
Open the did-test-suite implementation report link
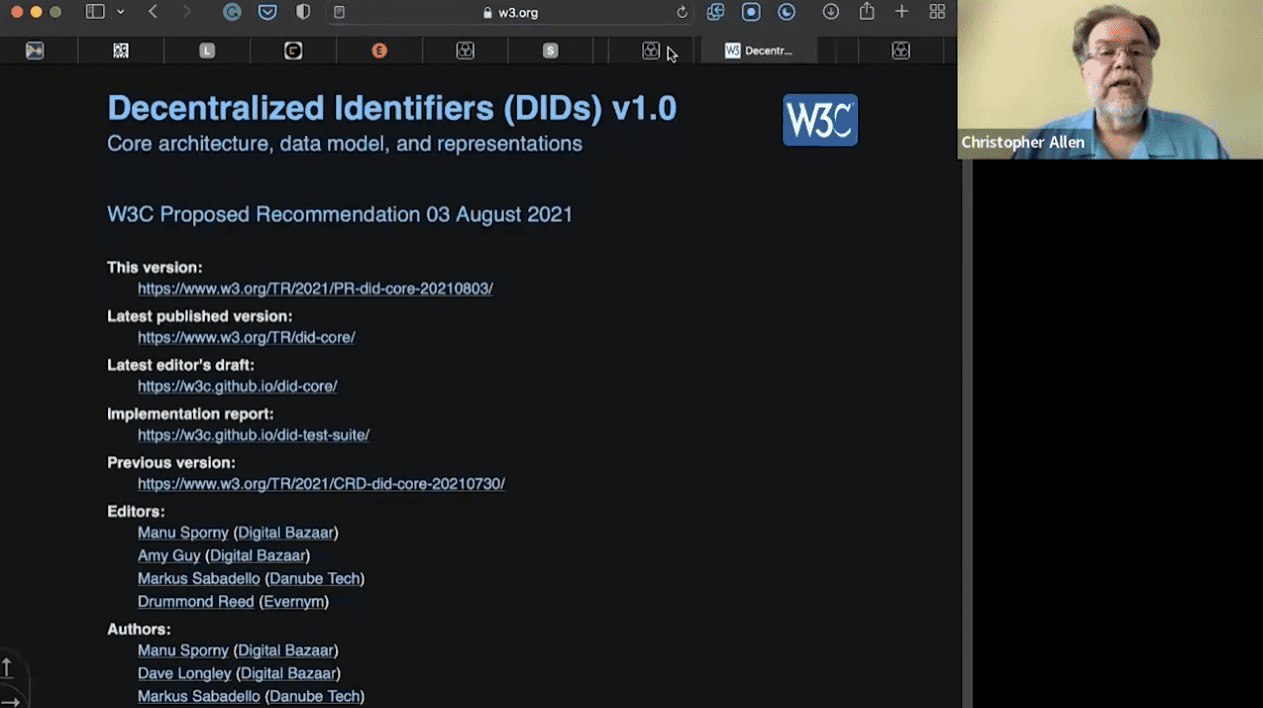pyautogui.click(x=253, y=435)
